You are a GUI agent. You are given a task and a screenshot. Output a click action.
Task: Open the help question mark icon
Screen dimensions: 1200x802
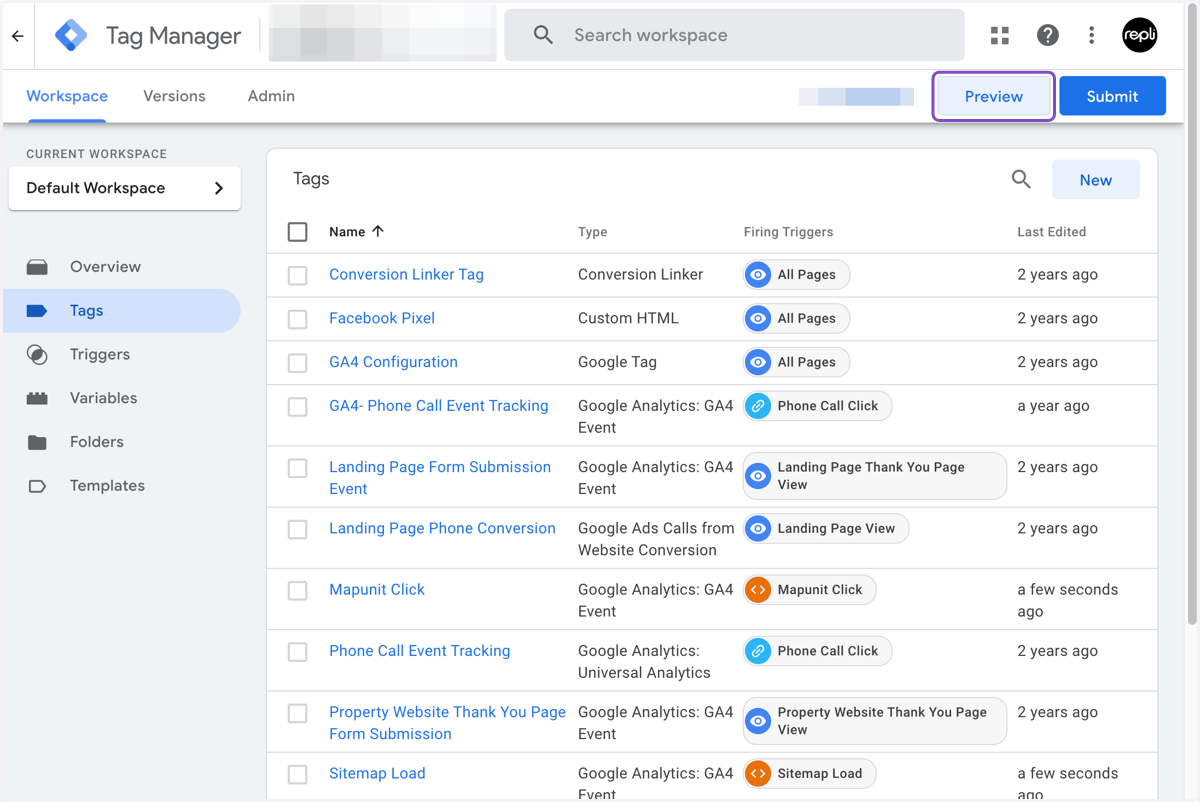click(x=1047, y=36)
